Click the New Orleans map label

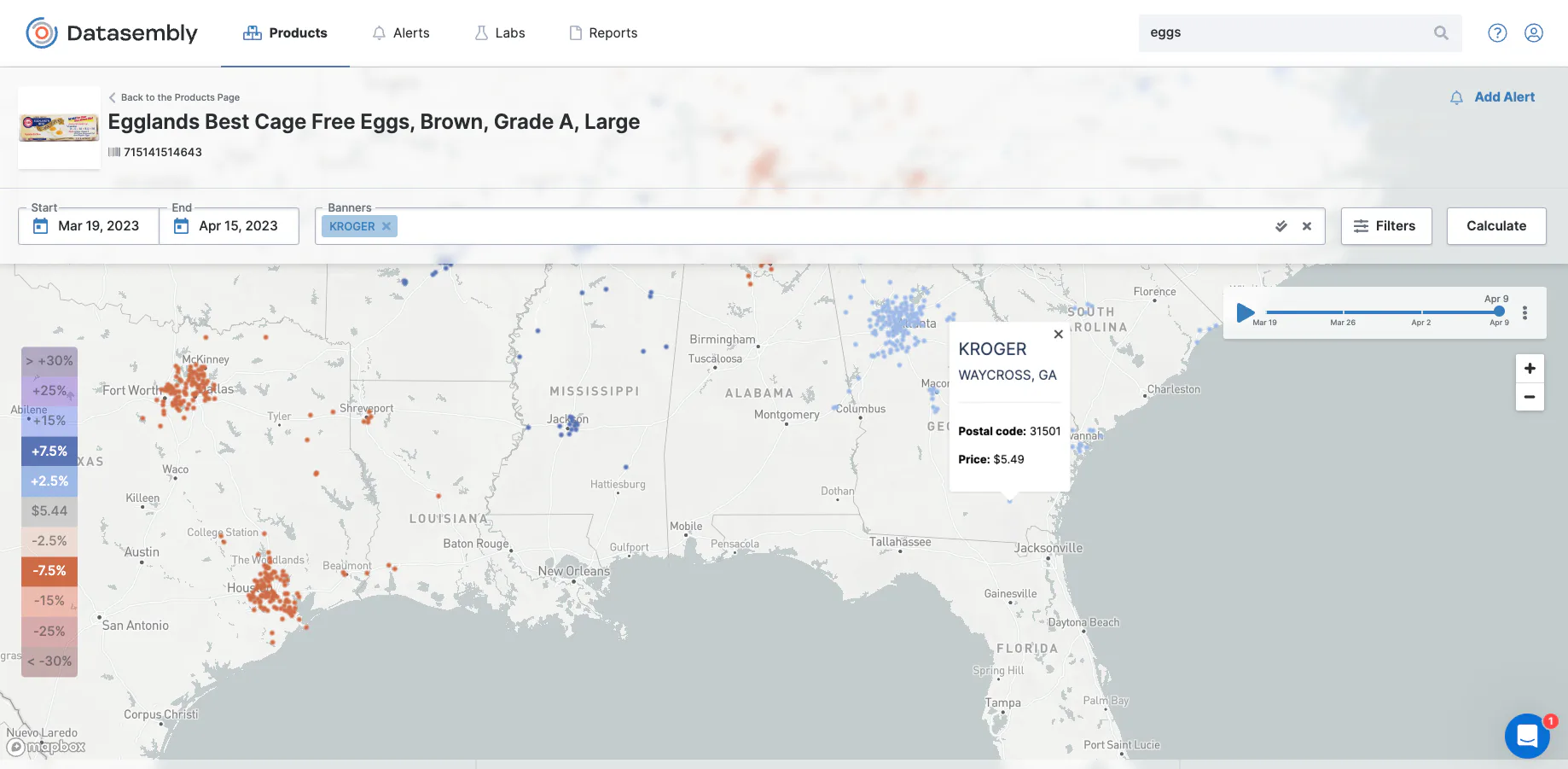(574, 571)
